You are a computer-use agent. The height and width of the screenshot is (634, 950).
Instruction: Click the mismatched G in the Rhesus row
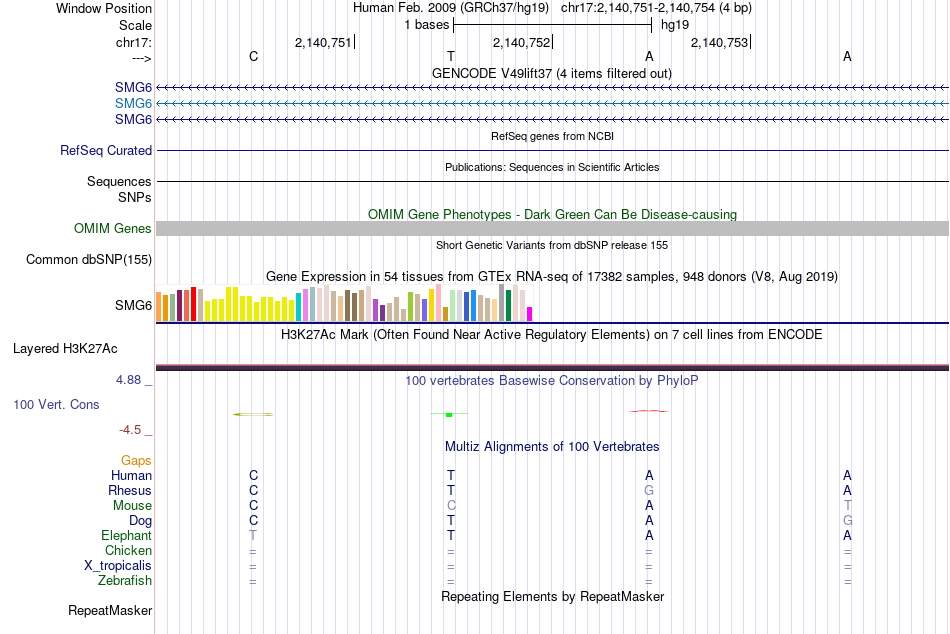pos(649,490)
